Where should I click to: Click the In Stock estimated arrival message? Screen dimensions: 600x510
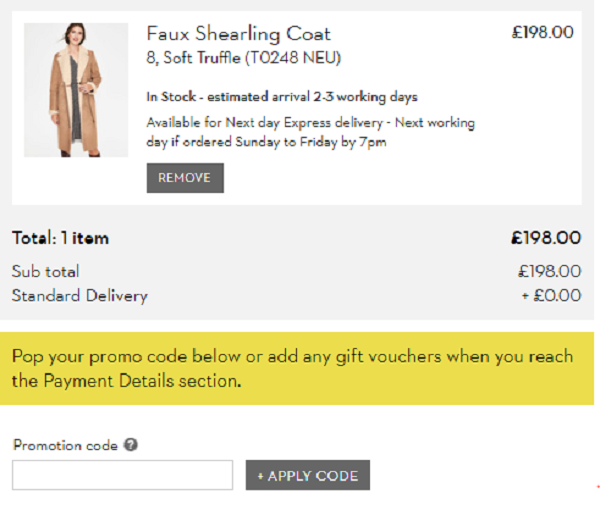tap(282, 97)
